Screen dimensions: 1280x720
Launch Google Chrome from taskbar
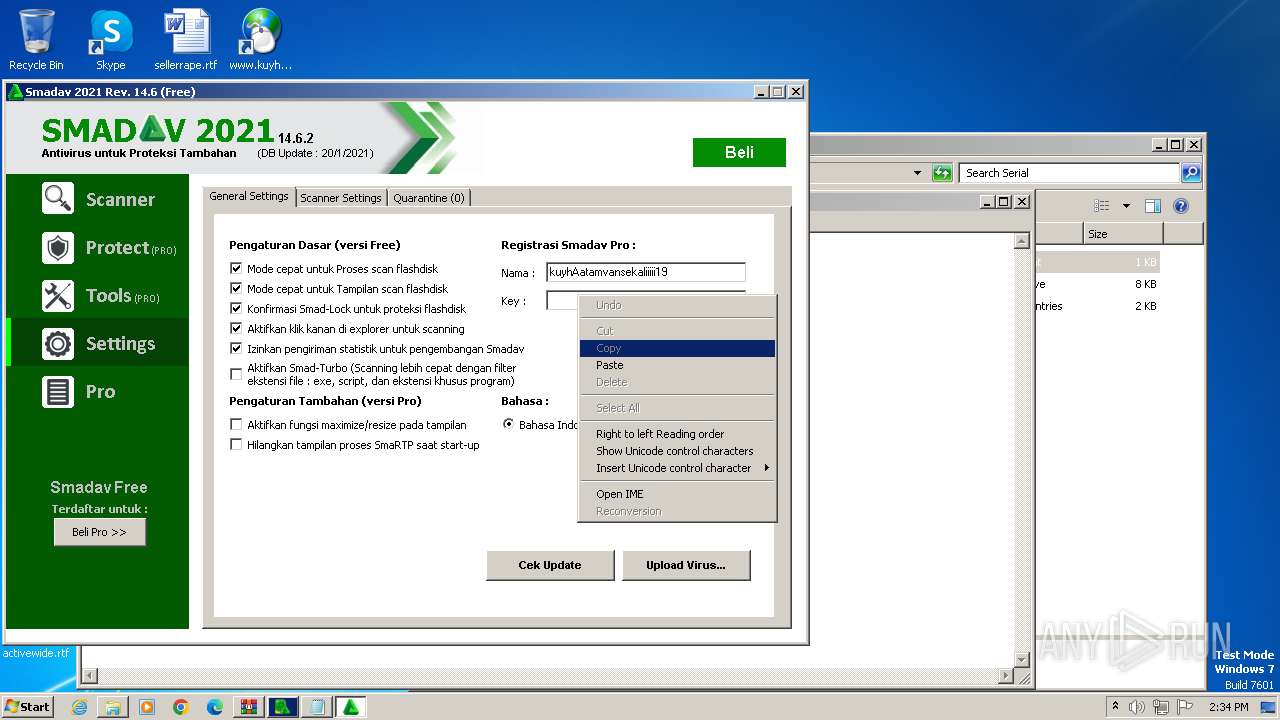pos(181,707)
